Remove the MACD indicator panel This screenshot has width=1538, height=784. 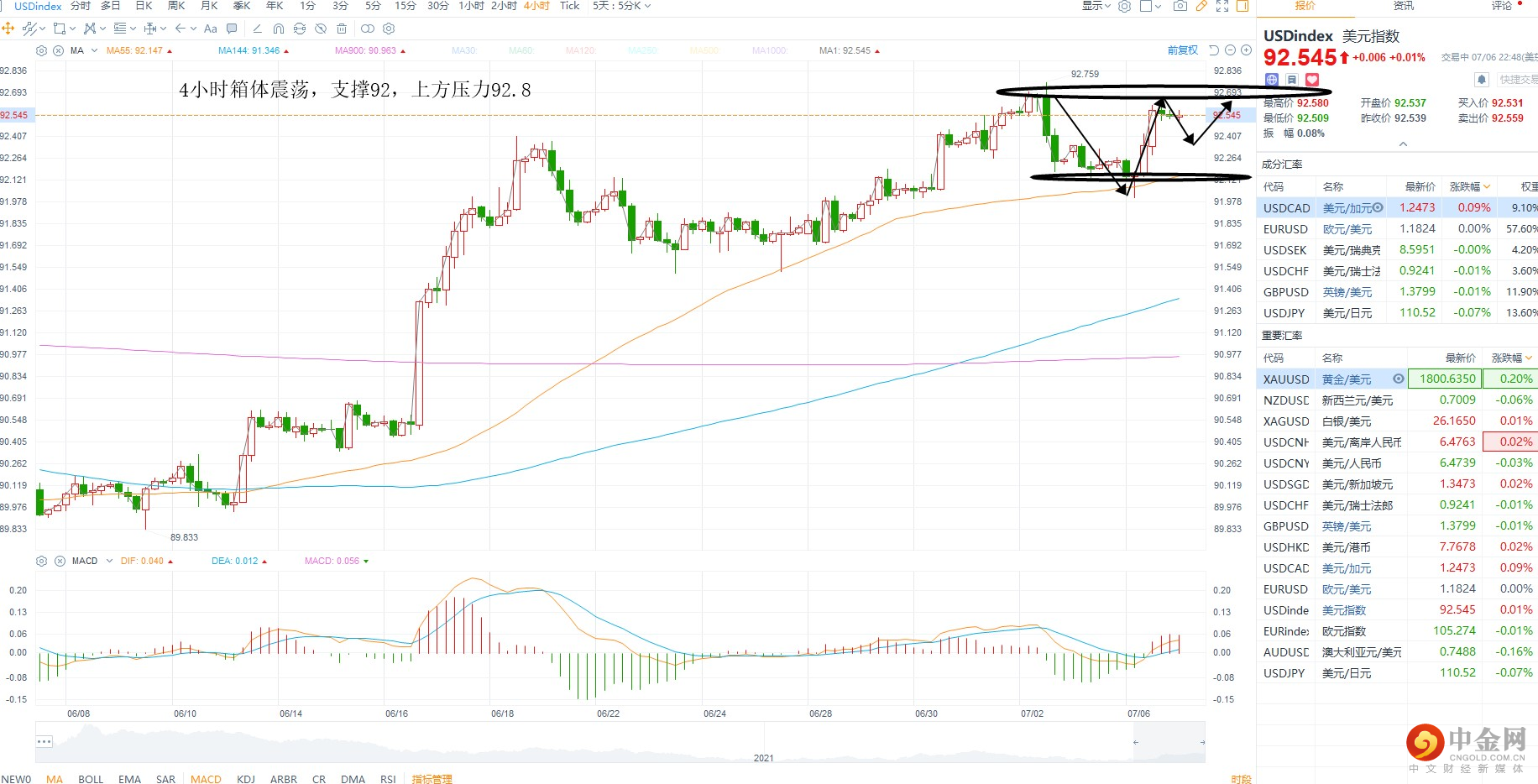click(60, 561)
